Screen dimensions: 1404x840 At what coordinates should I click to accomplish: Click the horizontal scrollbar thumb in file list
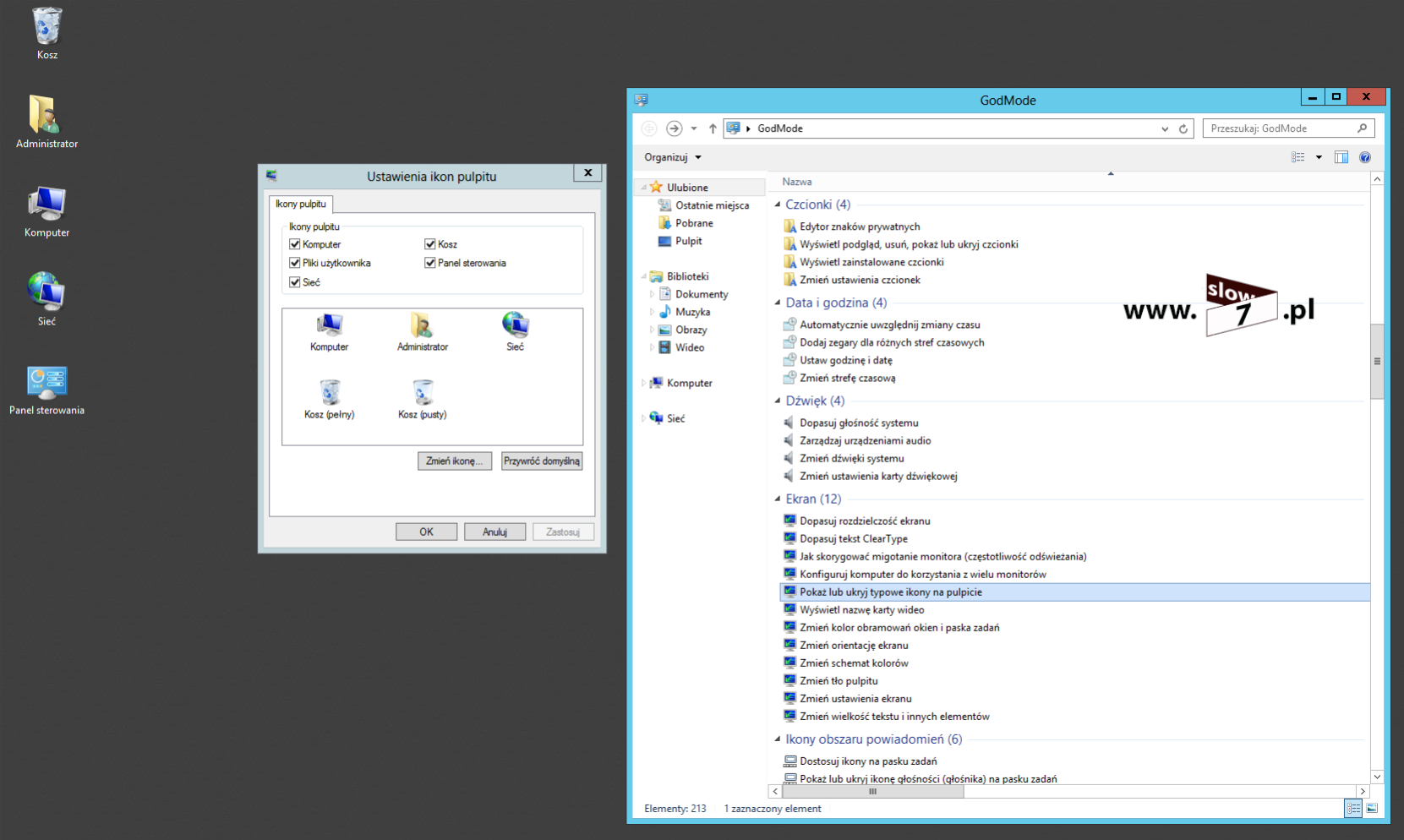click(872, 792)
